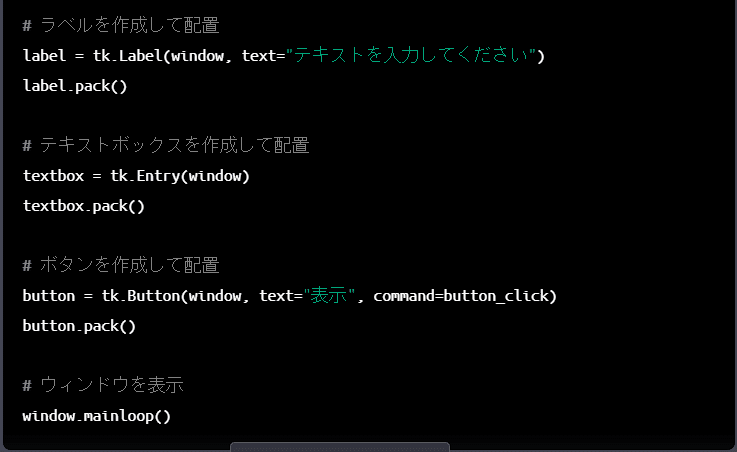The width and height of the screenshot is (737, 452).
Task: Place cursor on the textbox.pack() line
Action: (84, 206)
